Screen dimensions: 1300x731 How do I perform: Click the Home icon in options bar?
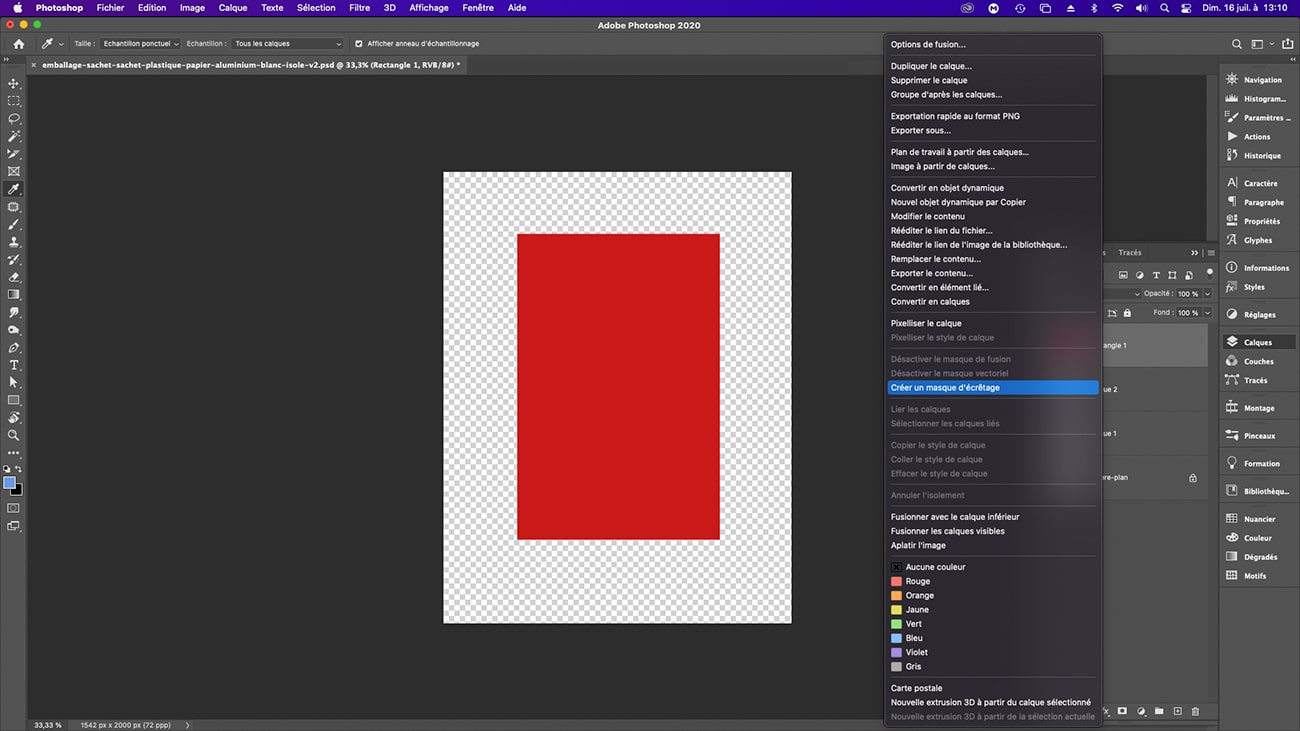point(19,44)
